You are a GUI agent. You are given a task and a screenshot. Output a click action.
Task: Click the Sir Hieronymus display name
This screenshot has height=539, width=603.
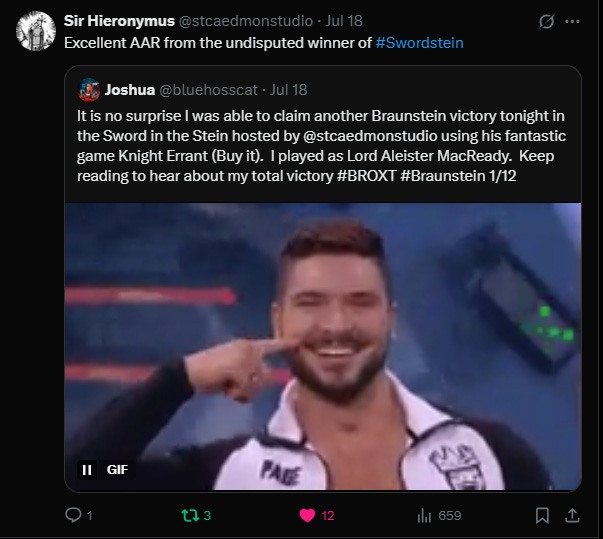tap(119, 21)
